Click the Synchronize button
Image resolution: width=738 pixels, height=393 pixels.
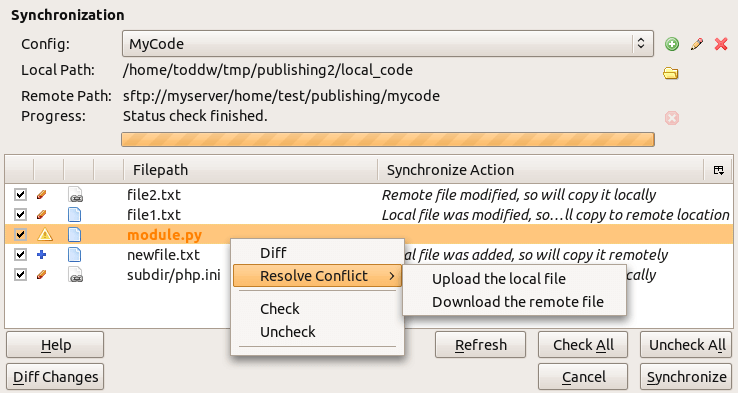point(686,377)
